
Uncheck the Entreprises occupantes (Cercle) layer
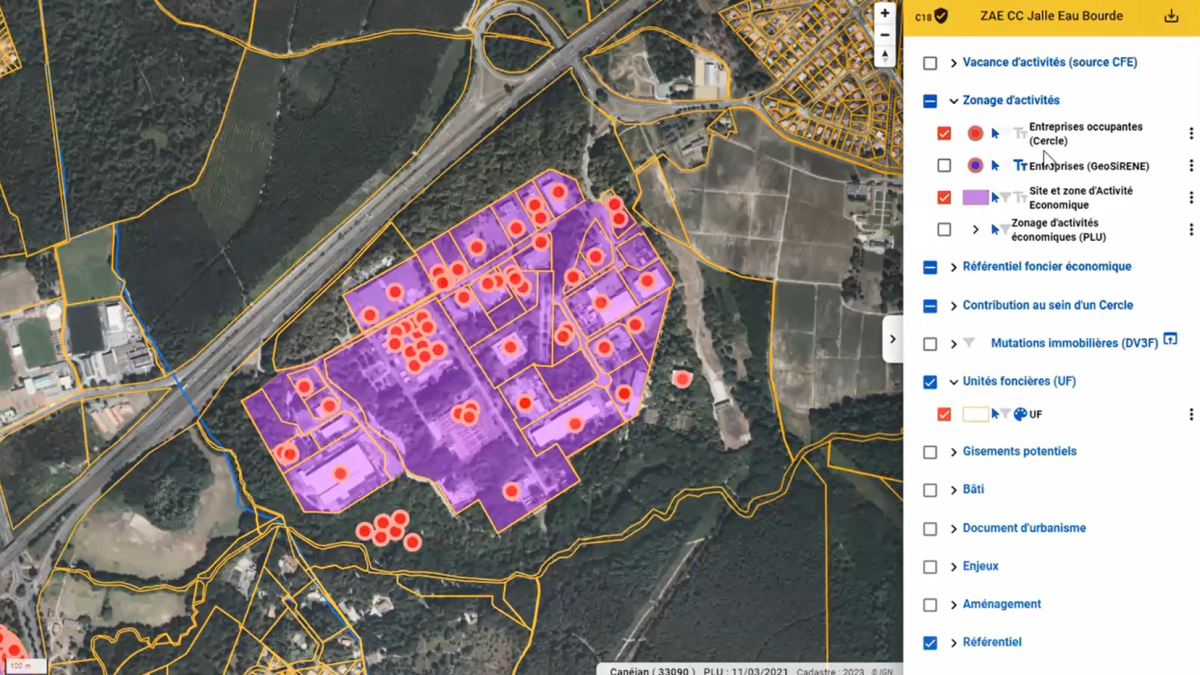pos(944,134)
